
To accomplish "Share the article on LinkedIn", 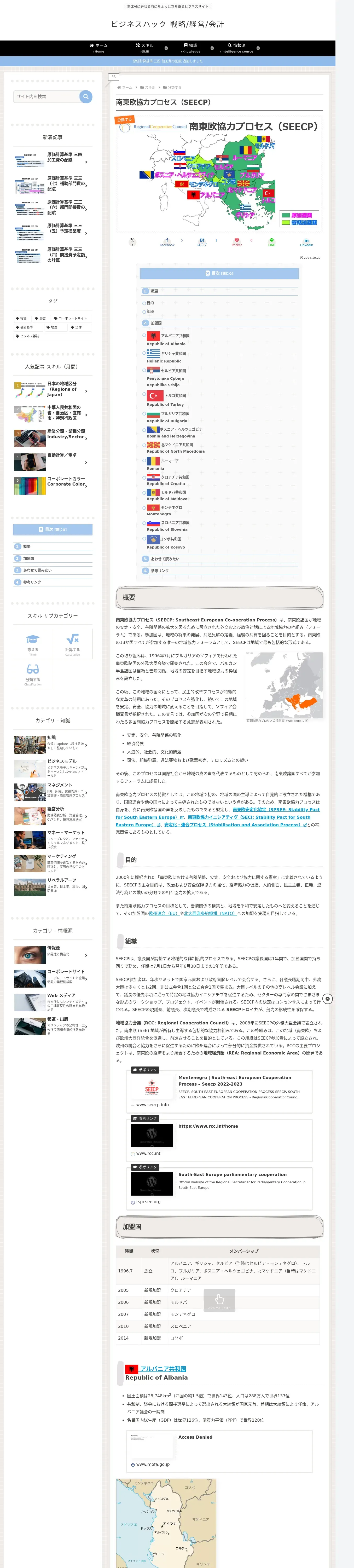I will point(306,242).
